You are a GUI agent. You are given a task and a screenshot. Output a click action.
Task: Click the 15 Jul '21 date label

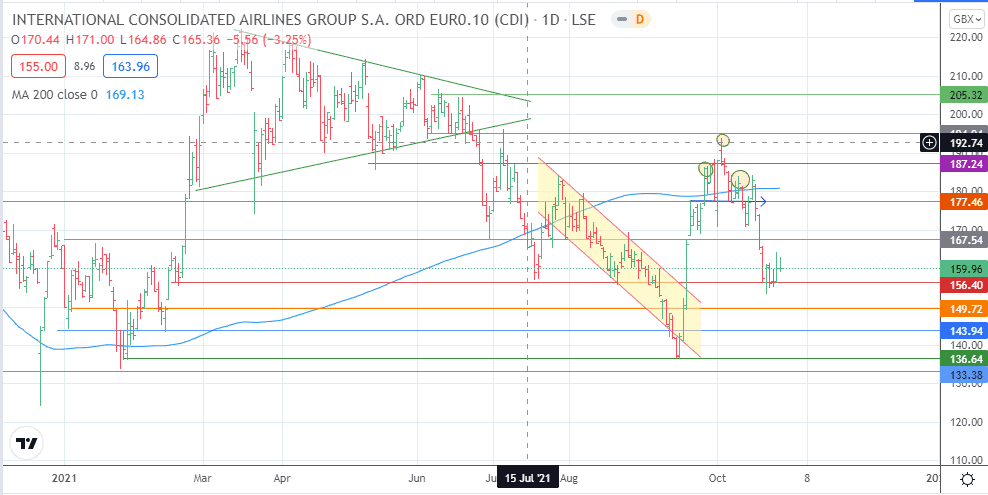pyautogui.click(x=527, y=478)
